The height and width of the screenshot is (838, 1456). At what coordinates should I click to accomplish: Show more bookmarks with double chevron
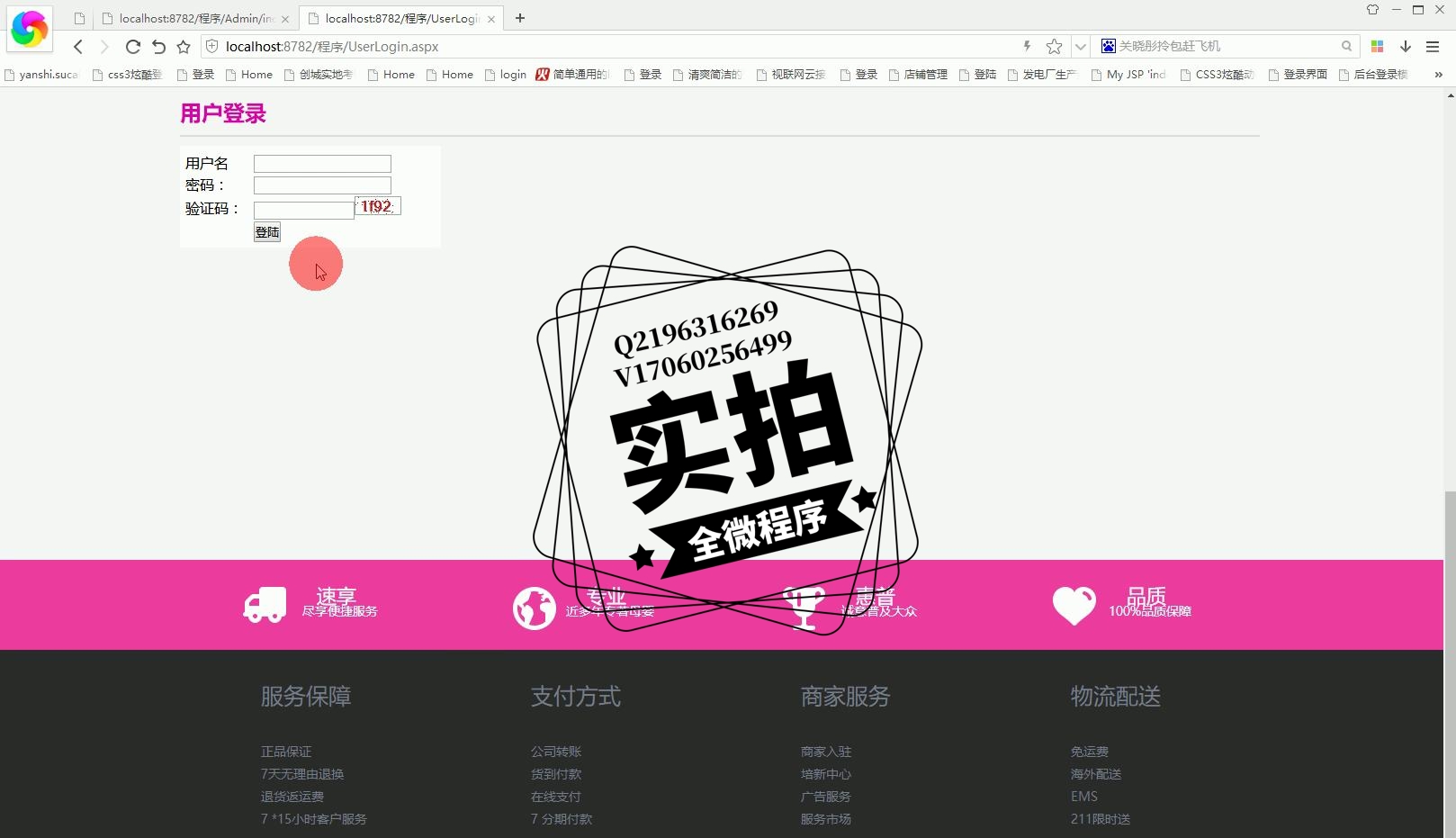tap(1438, 75)
